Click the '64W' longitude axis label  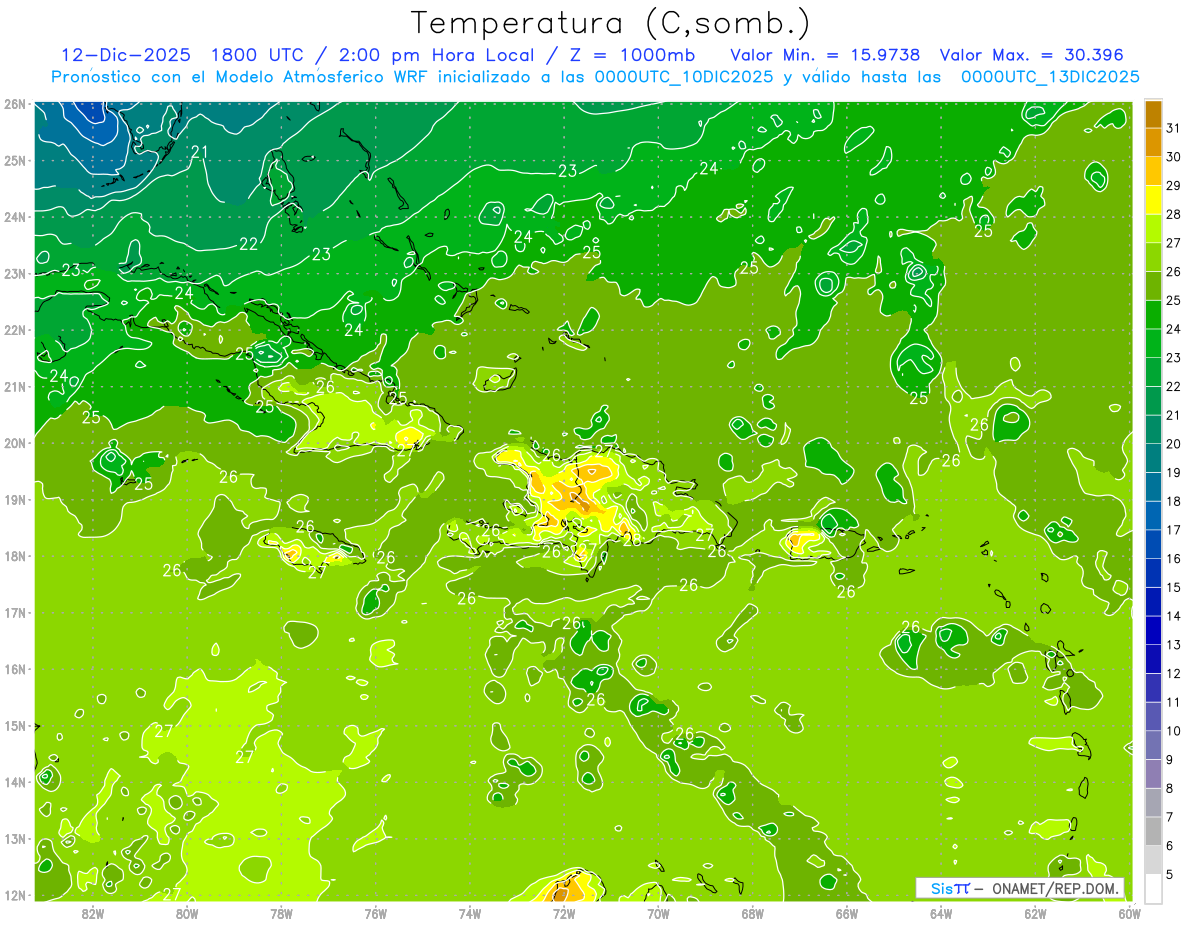tap(941, 913)
